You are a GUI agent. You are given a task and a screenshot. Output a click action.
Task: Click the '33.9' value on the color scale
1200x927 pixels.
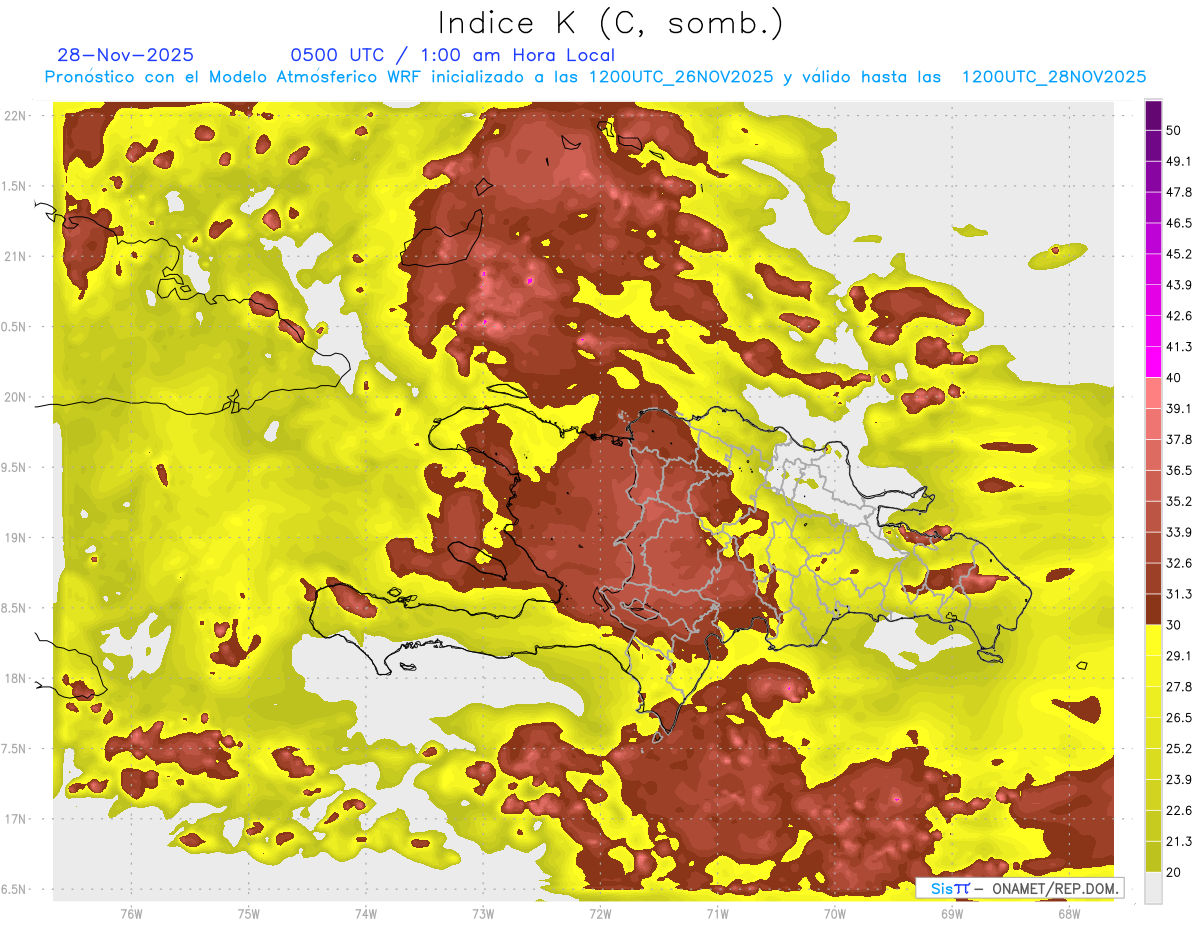pyautogui.click(x=1180, y=532)
